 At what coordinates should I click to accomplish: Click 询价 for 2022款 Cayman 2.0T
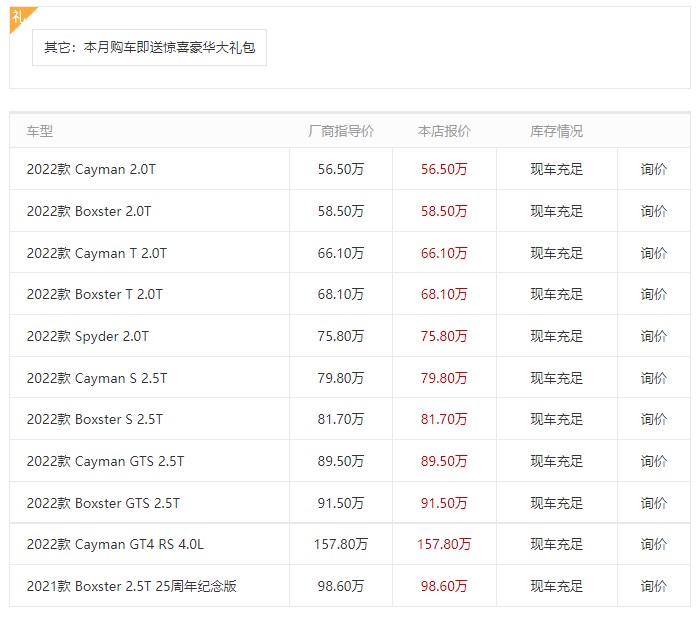pyautogui.click(x=654, y=169)
